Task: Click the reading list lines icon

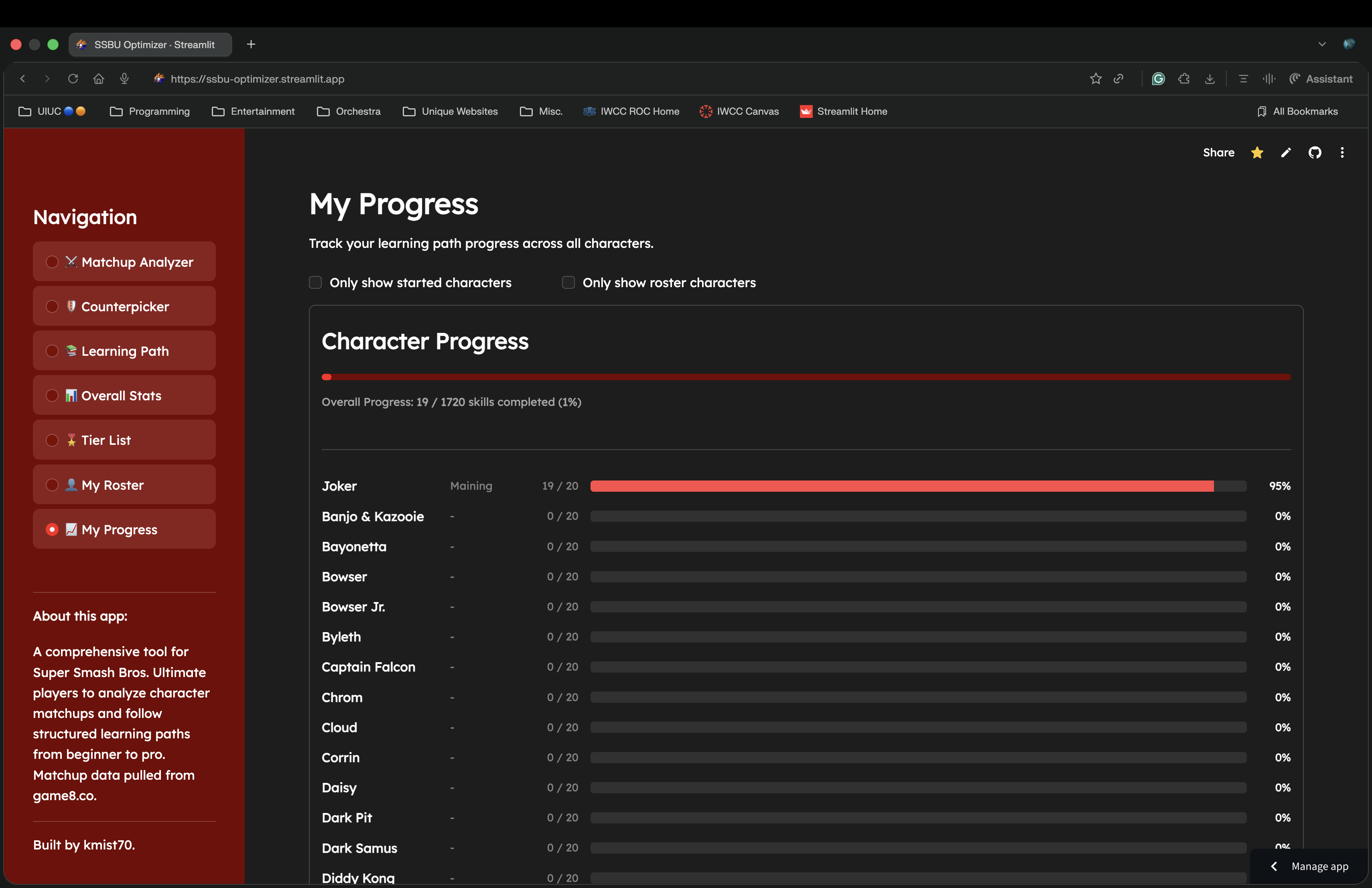Action: (1243, 79)
